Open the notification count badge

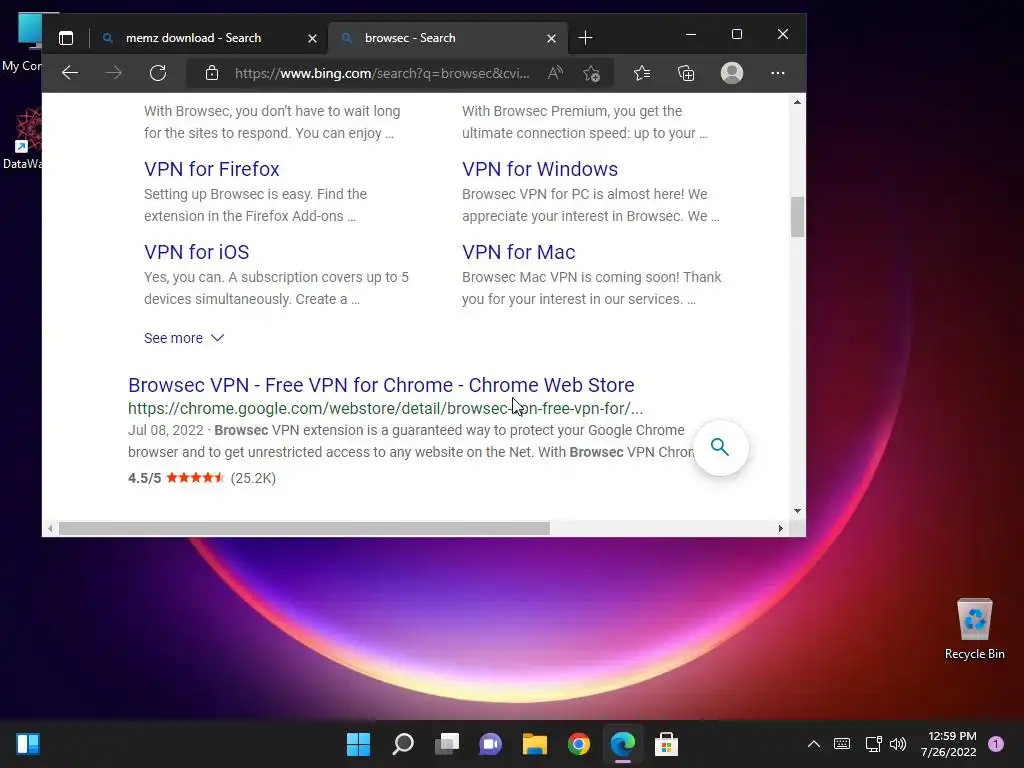click(996, 744)
